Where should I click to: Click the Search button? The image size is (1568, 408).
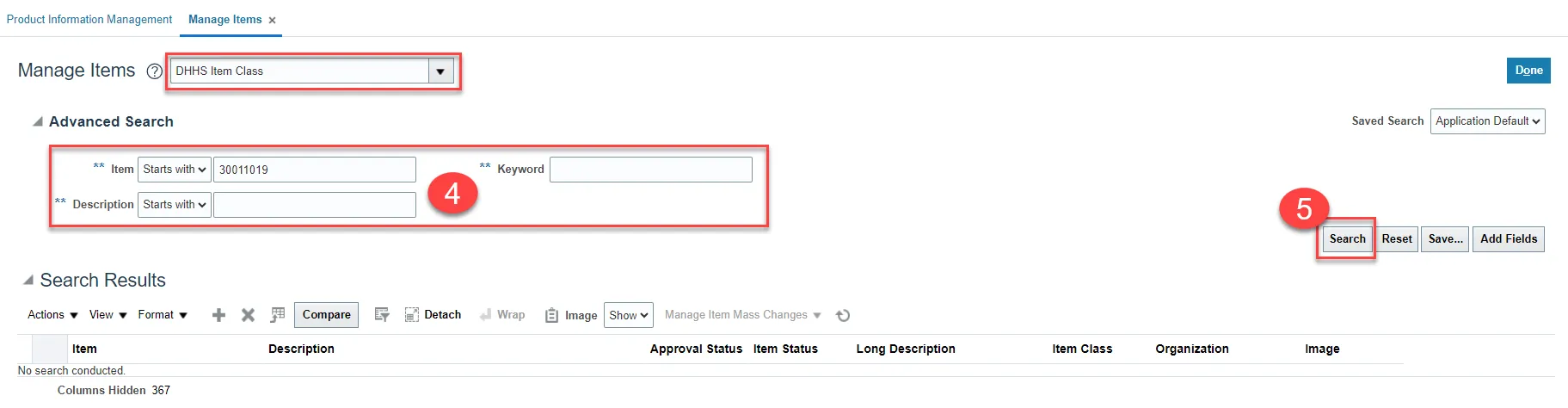(x=1346, y=239)
